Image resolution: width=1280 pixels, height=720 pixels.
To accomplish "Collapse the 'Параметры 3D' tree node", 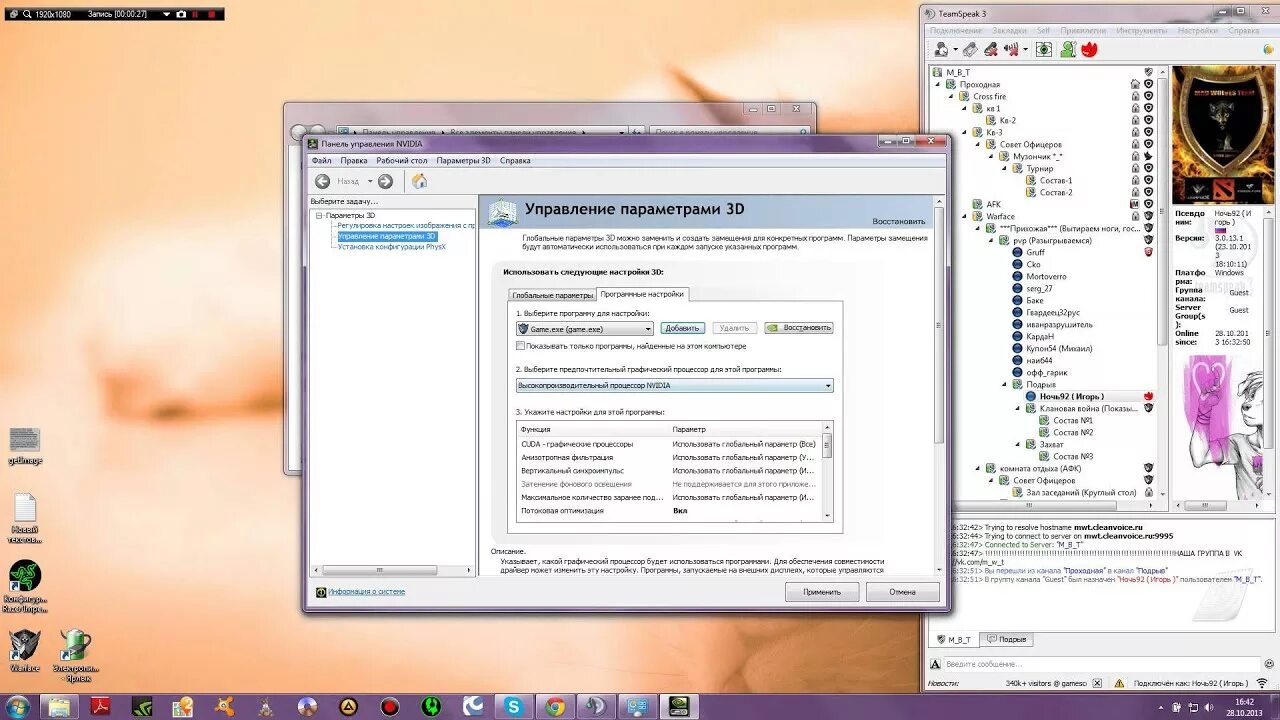I will (319, 215).
